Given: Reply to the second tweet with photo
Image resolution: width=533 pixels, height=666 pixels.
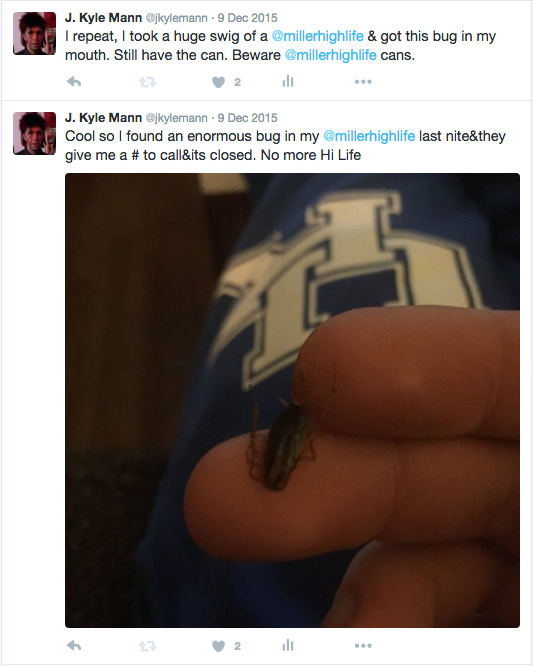Looking at the screenshot, I should pos(74,646).
